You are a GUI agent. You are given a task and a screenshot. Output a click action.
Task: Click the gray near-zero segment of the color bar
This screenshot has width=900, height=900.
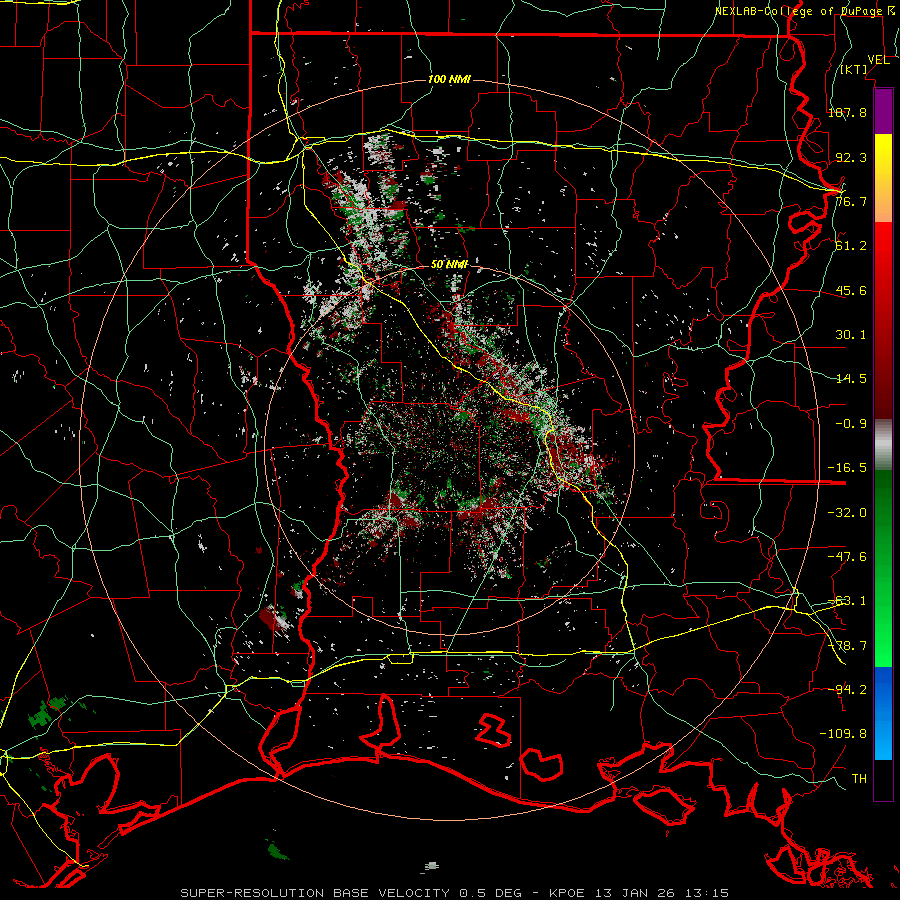point(883,445)
